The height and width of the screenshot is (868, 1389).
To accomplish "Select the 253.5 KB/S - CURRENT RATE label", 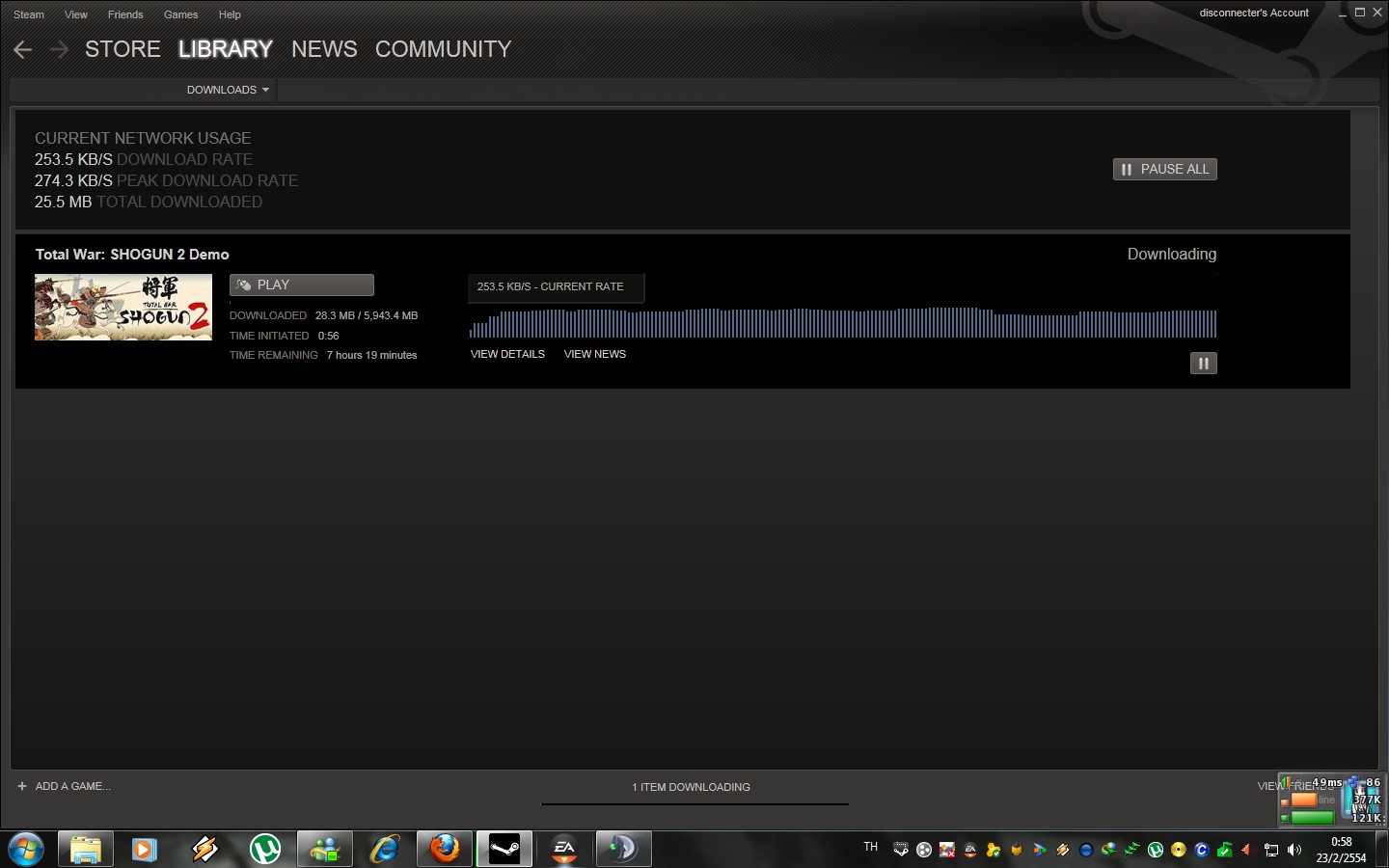I will click(x=551, y=286).
